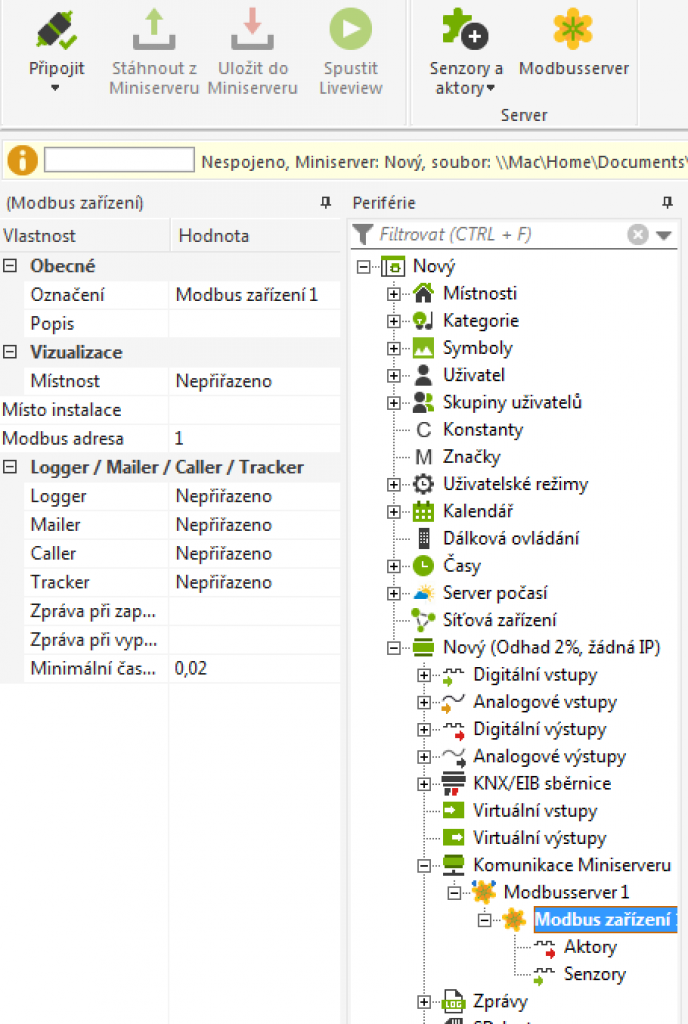The height and width of the screenshot is (1024, 688).
Task: Open the Připojit dropdown arrow
Action: 55,88
